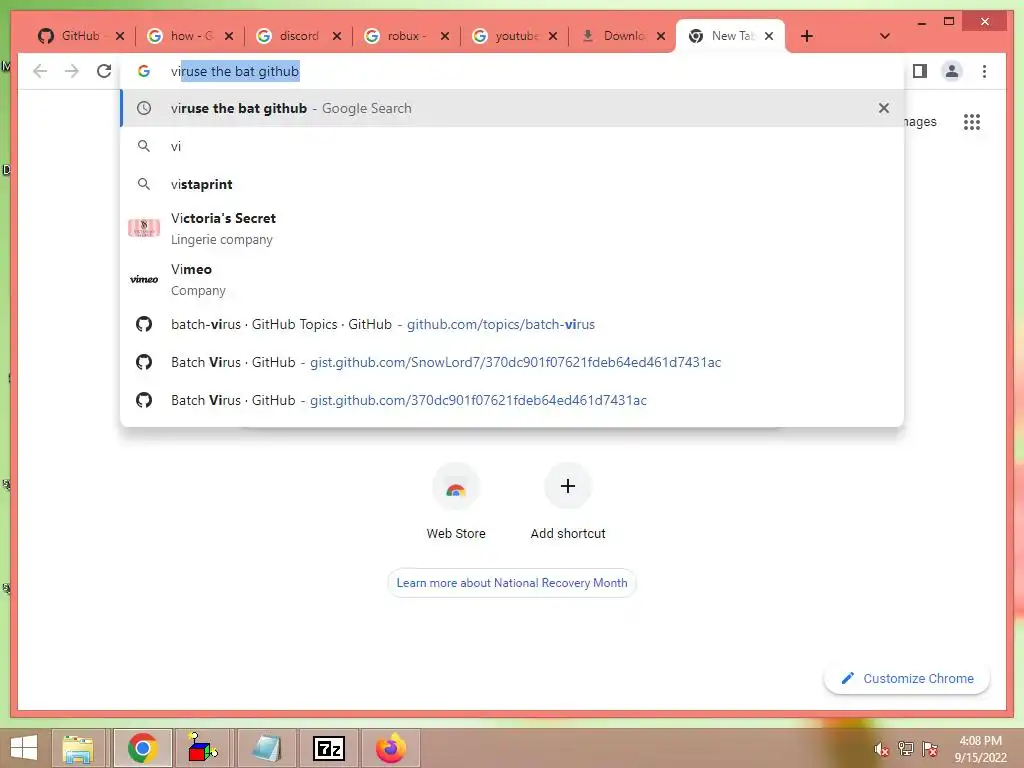Click the address bar text field
Viewport: 1024px width, 768px height.
coord(512,72)
